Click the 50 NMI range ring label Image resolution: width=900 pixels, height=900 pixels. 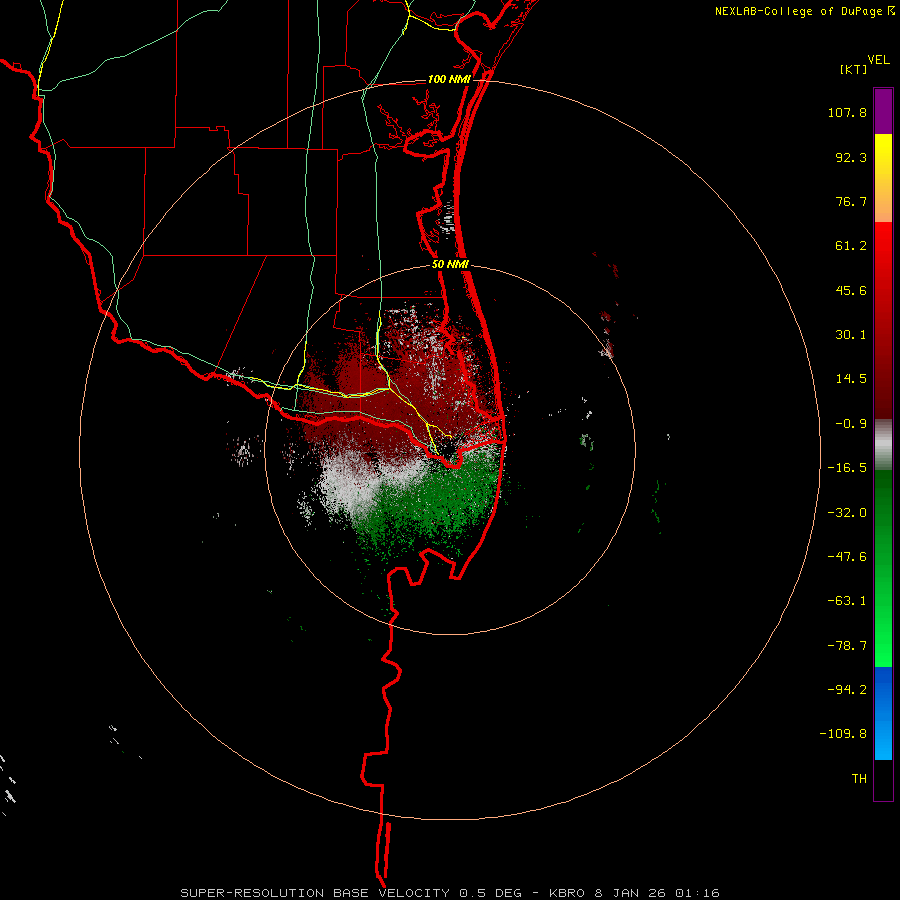(450, 265)
